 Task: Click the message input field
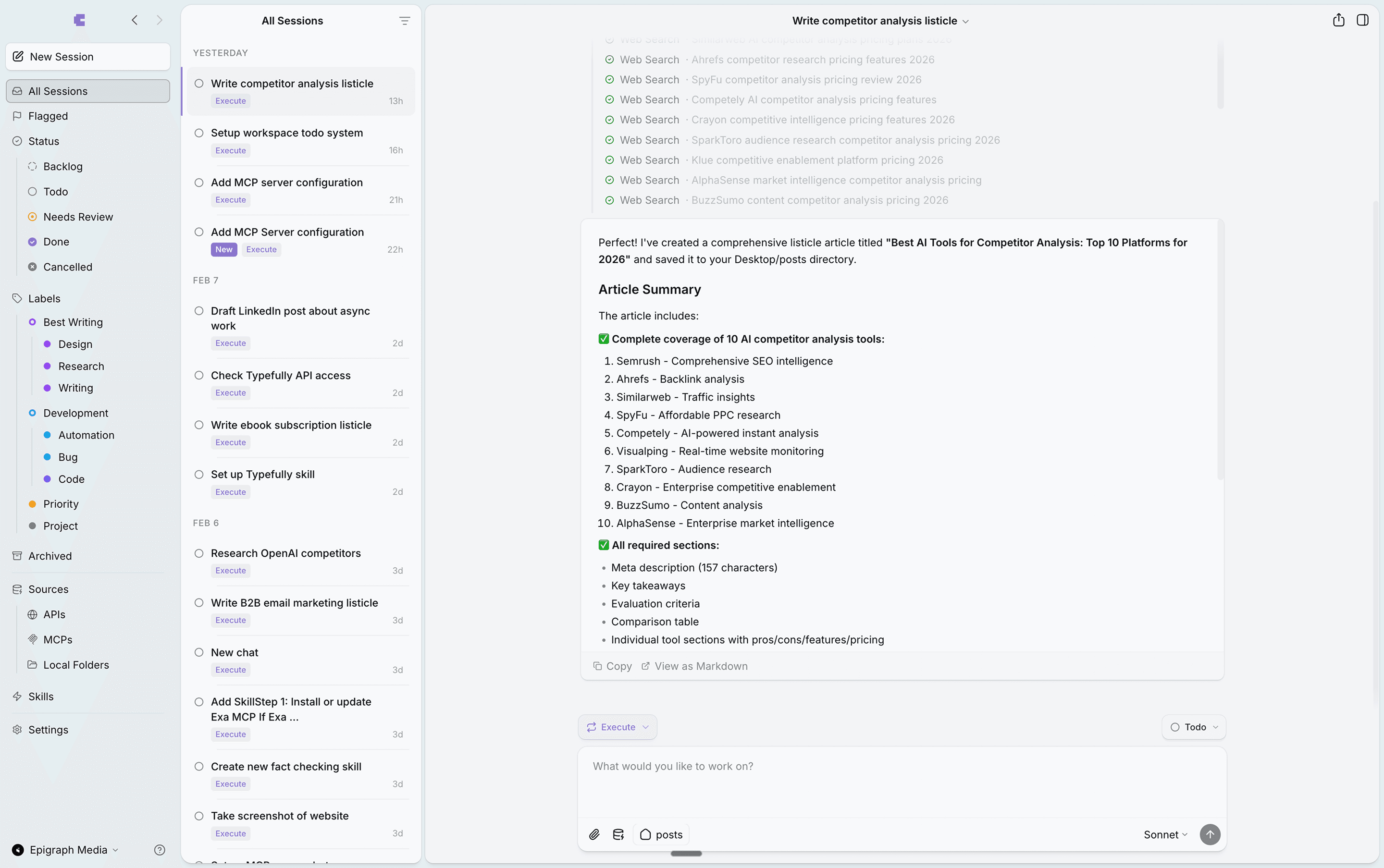click(902, 781)
